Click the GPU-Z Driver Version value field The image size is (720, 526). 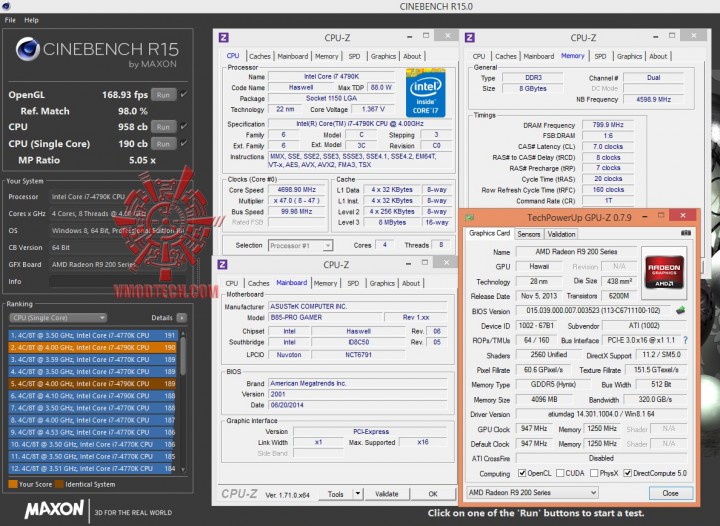tap(601, 414)
